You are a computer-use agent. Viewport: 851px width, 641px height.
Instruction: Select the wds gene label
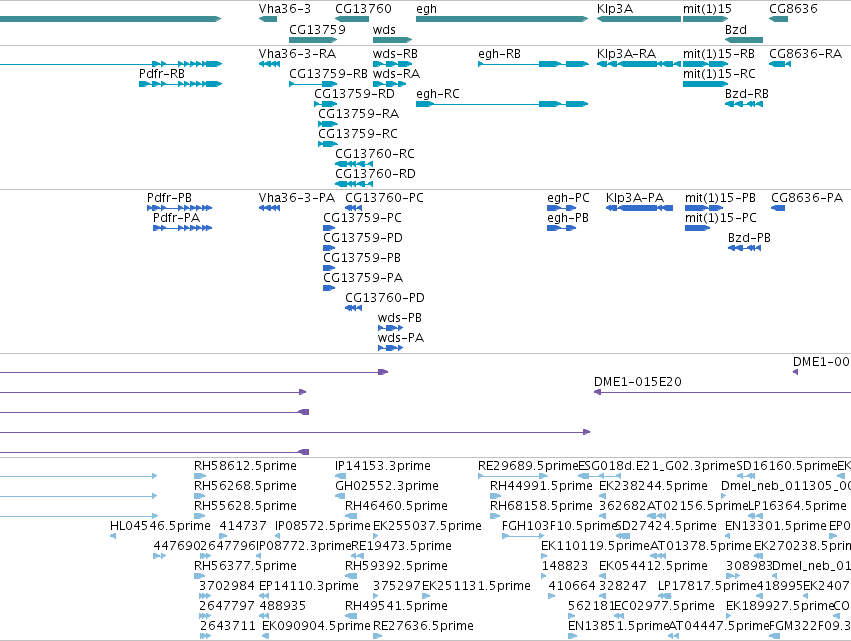384,29
